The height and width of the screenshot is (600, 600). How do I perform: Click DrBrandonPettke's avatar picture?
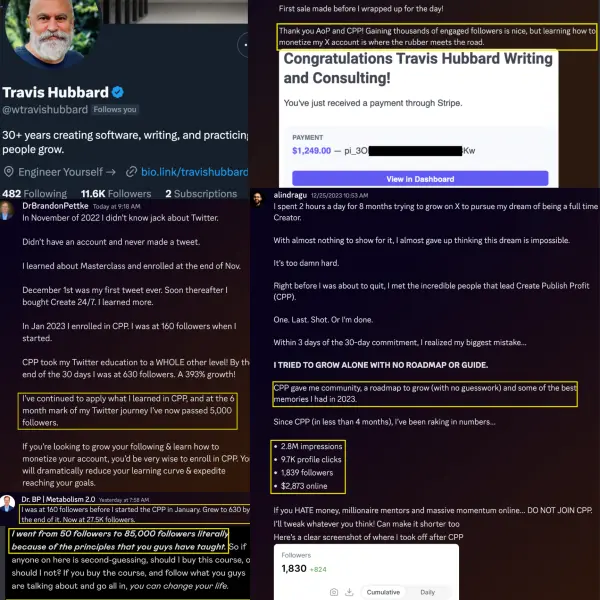tap(7, 211)
